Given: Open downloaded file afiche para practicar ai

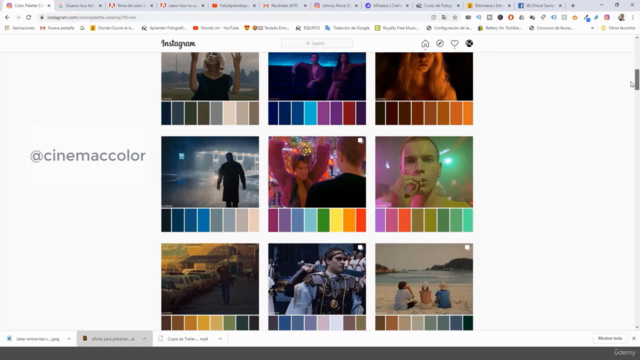Looking at the screenshot, I should (109, 339).
